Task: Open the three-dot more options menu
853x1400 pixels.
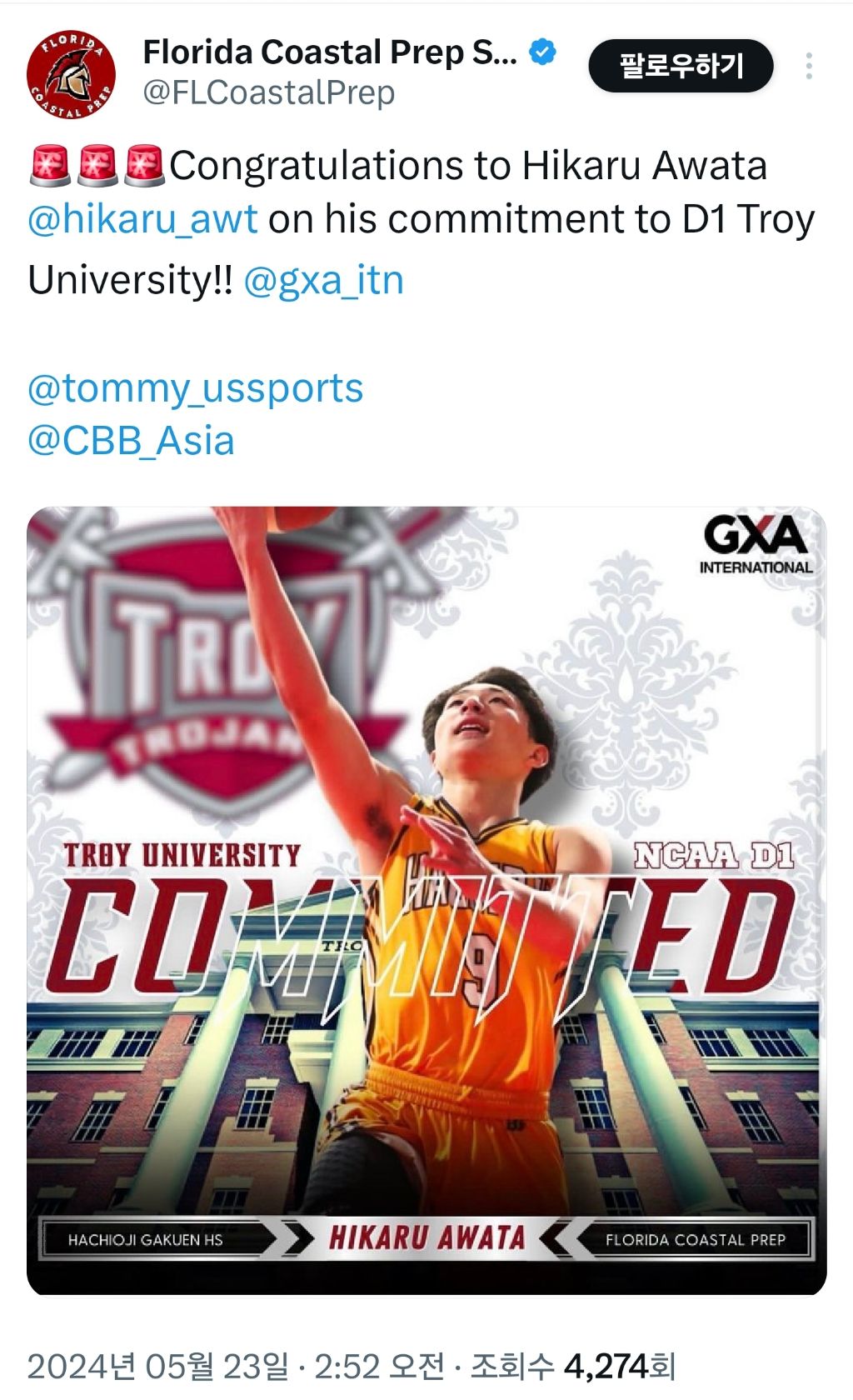Action: coord(808,67)
